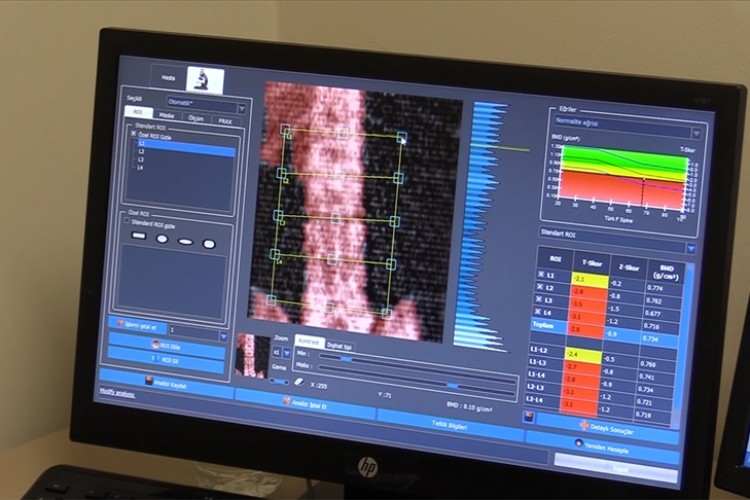Viewport: 750px width, 500px height.
Task: Click the left ROI handle at L4 line
Action: 275,254
